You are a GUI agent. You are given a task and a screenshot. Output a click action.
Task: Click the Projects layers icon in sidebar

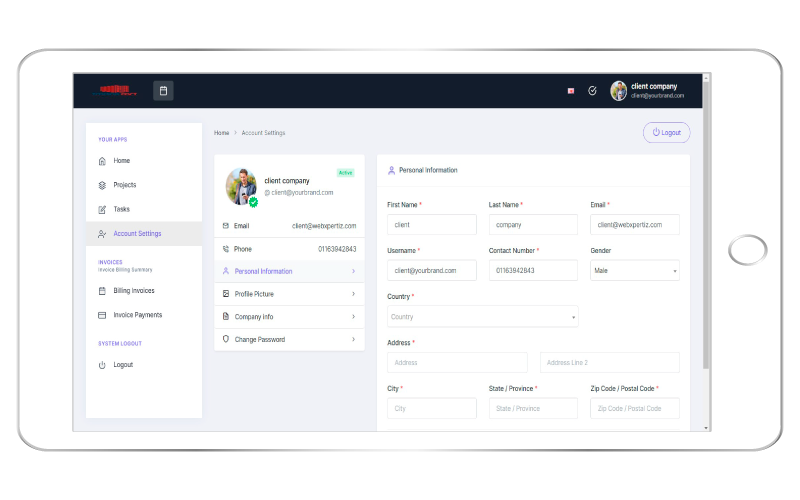102,185
